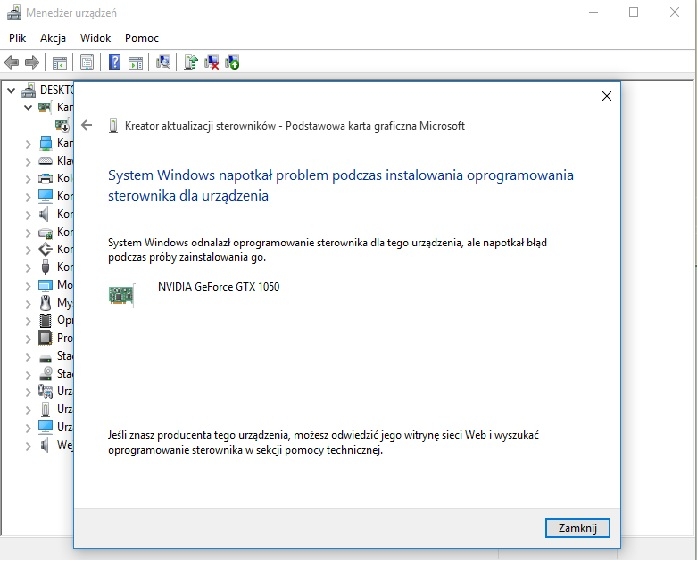Collapse the expanded Kar graphics cards node
698x563 pixels.
28,108
